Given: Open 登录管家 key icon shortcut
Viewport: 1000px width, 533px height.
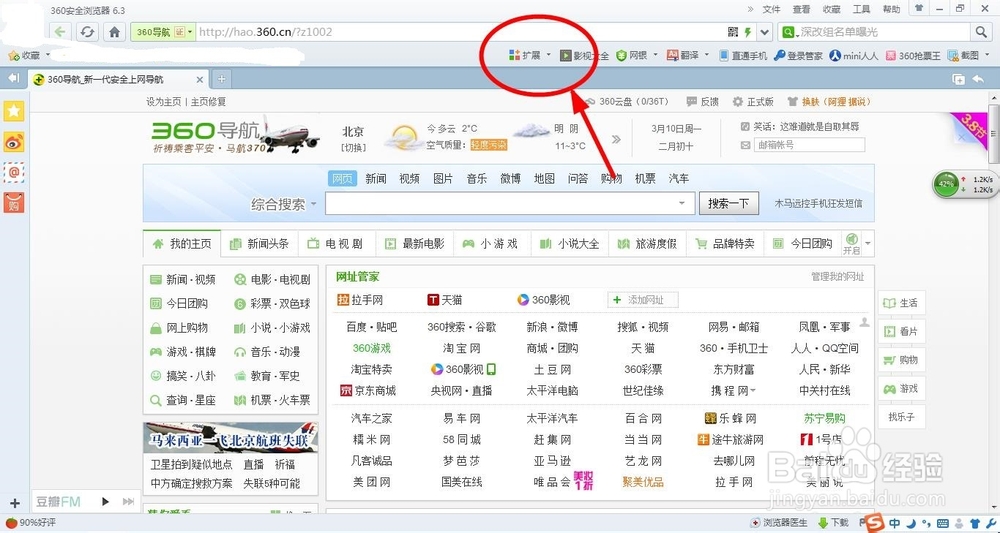Looking at the screenshot, I should click(x=798, y=55).
